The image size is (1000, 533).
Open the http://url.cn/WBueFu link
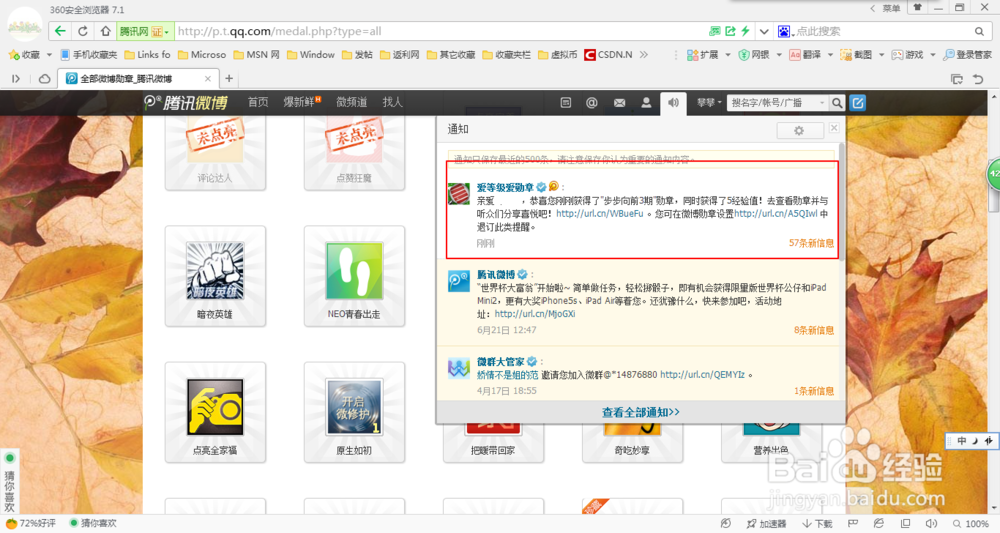599,214
